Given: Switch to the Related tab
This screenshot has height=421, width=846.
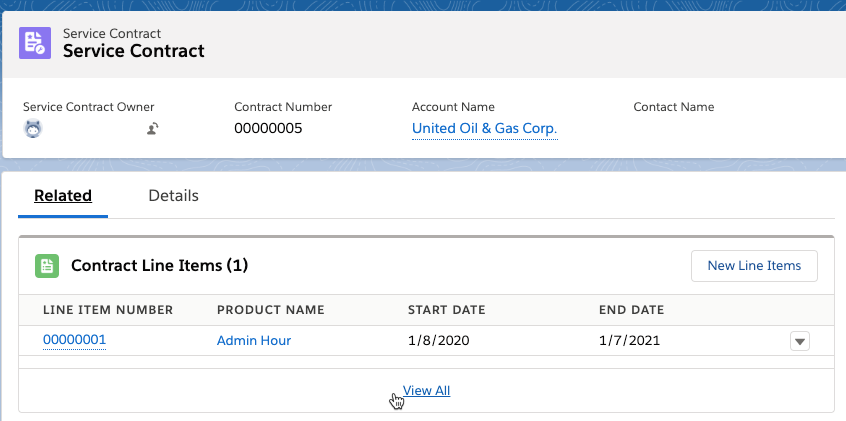Looking at the screenshot, I should [63, 195].
